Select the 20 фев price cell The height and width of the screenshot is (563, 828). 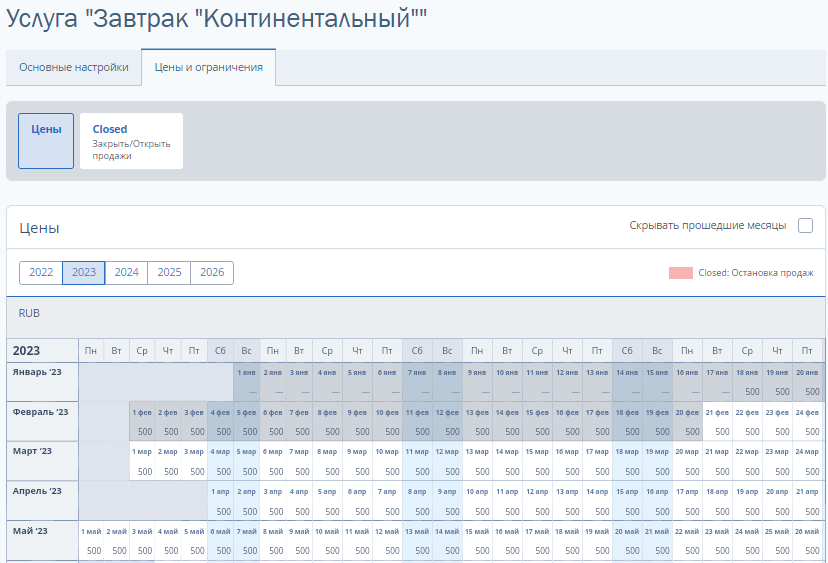pos(687,421)
